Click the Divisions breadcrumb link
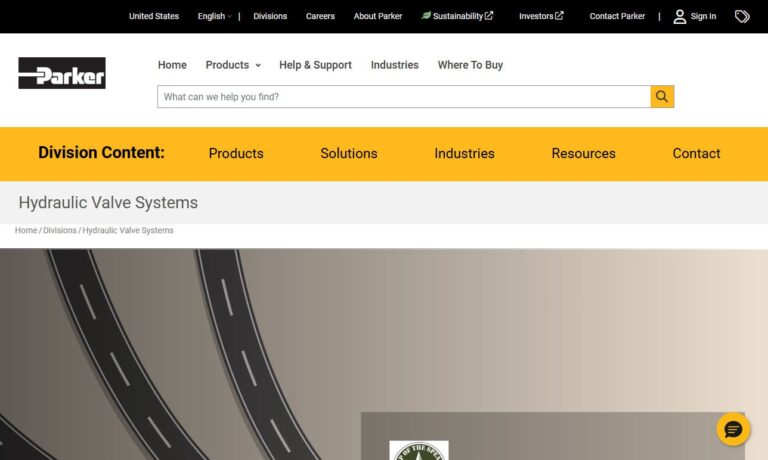Image resolution: width=768 pixels, height=460 pixels. coord(60,230)
